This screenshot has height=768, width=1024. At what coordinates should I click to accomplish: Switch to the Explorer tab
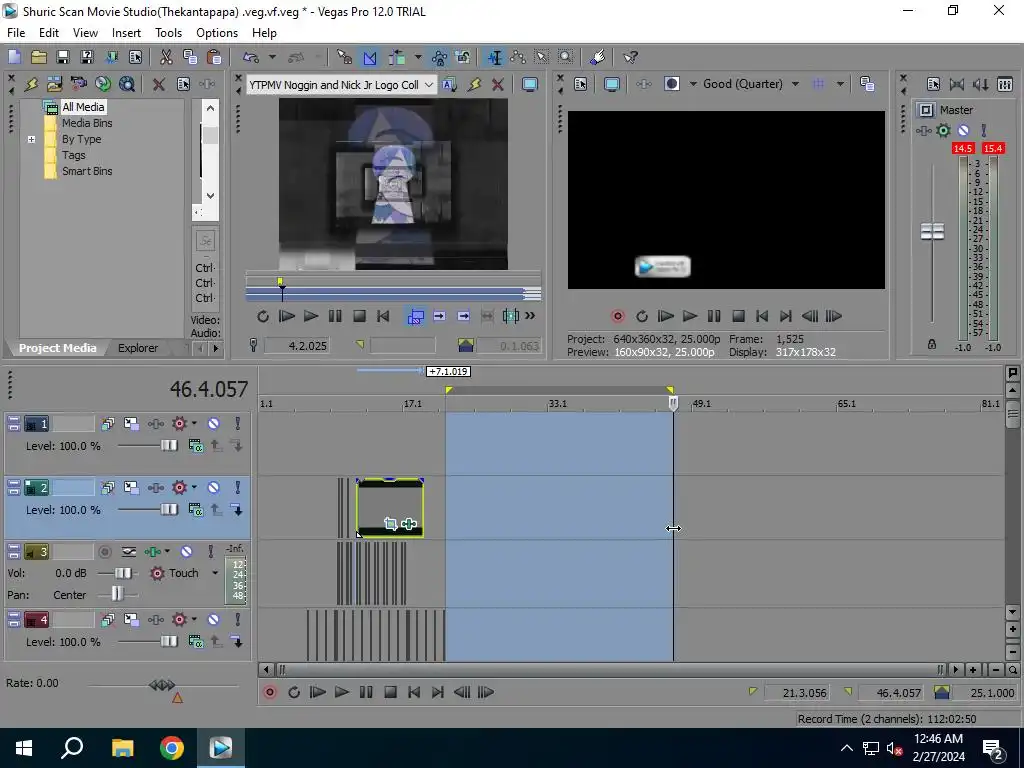[137, 348]
